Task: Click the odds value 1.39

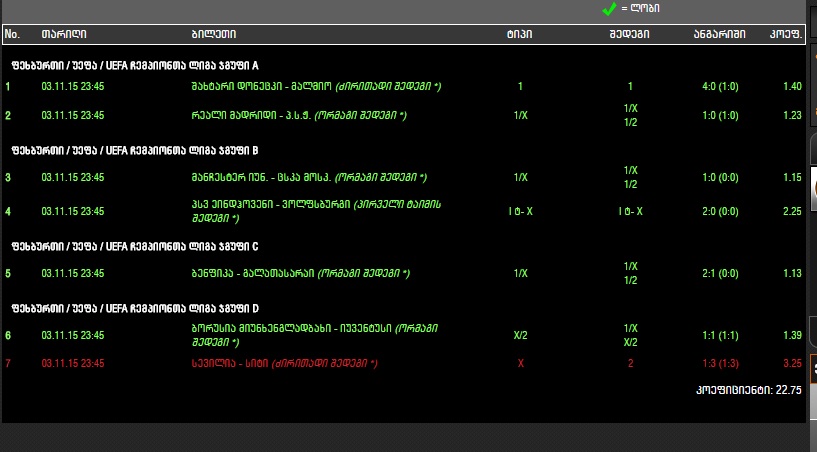Action: point(792,335)
